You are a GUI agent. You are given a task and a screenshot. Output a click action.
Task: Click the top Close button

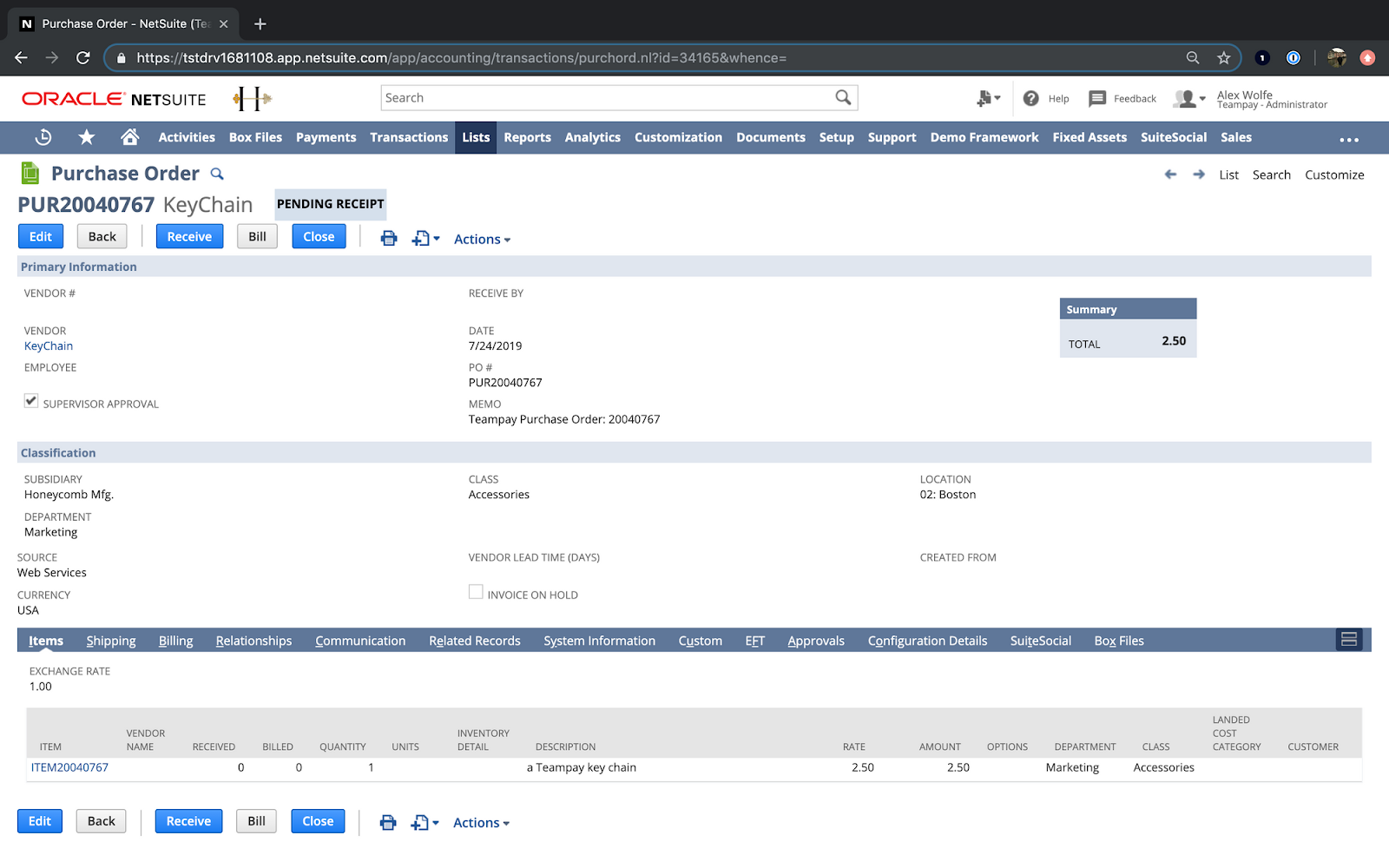click(x=319, y=236)
